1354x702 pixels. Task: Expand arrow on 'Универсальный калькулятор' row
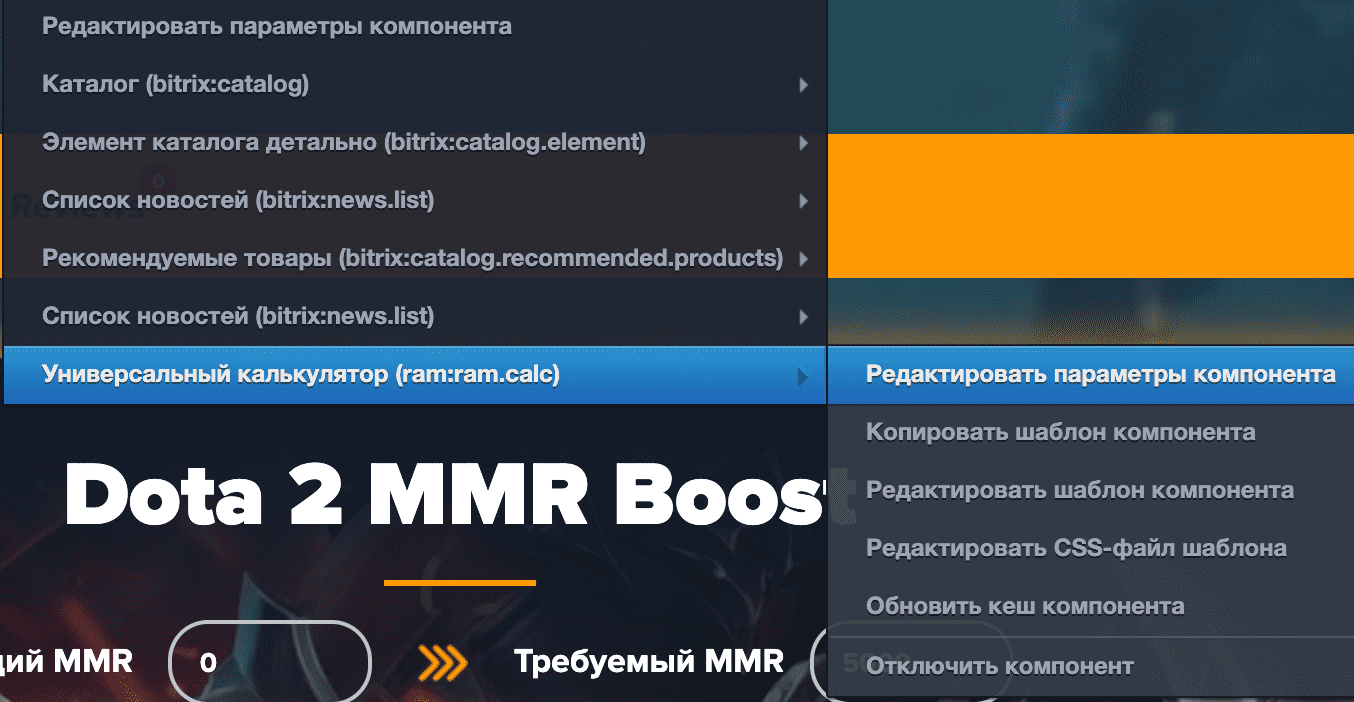click(803, 376)
